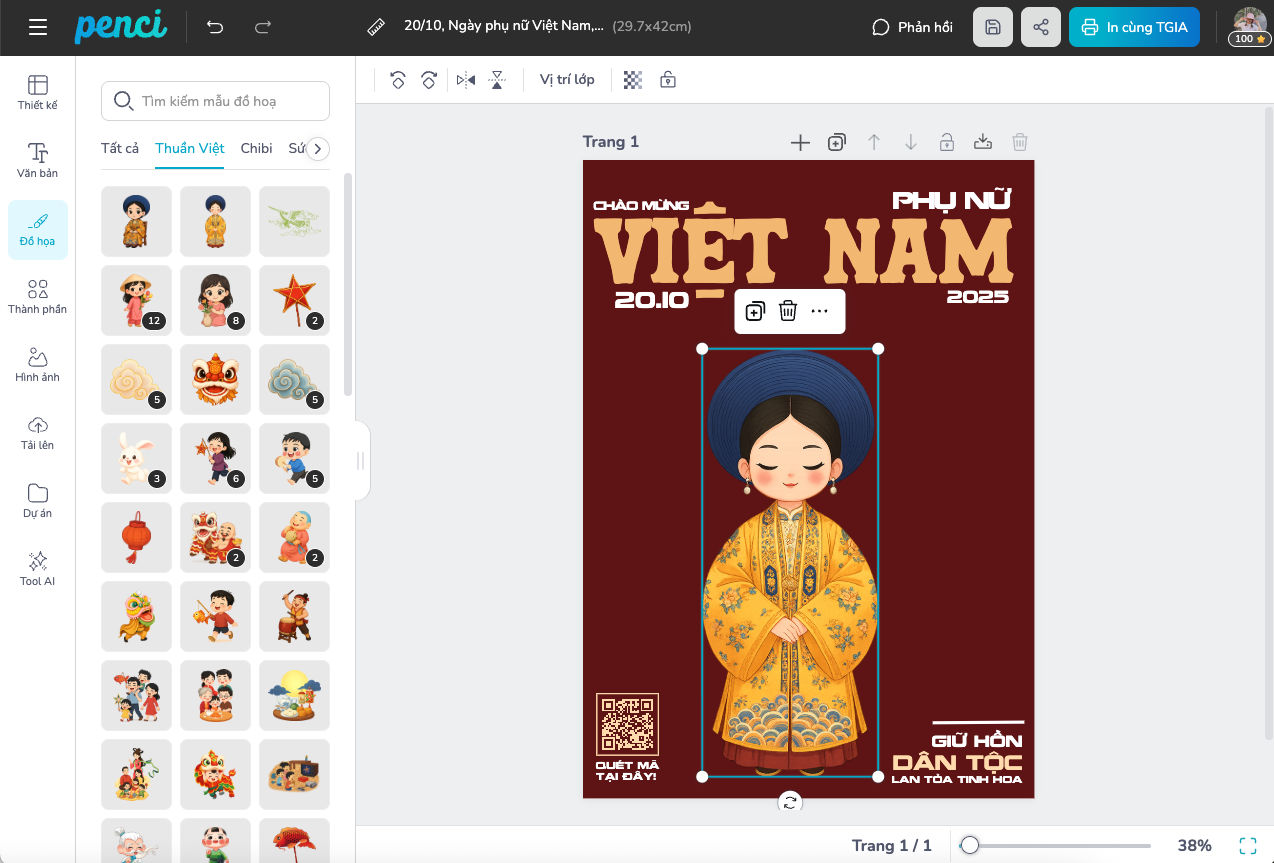Toggle lock on the selected layer

coord(668,80)
